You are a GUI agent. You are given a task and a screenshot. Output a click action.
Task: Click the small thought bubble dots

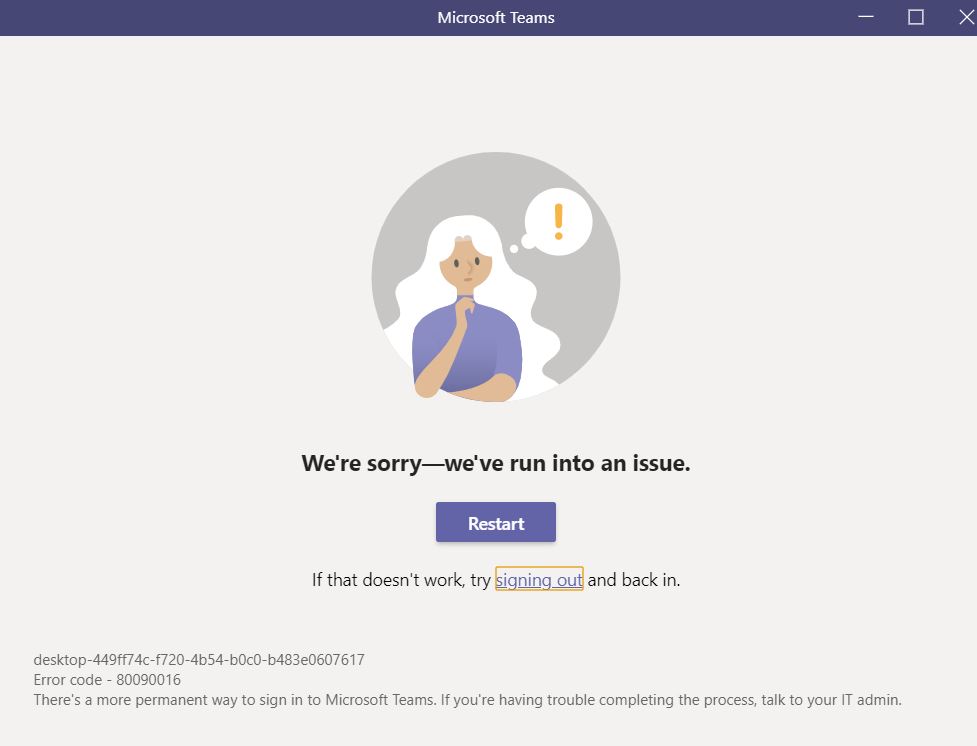(522, 244)
